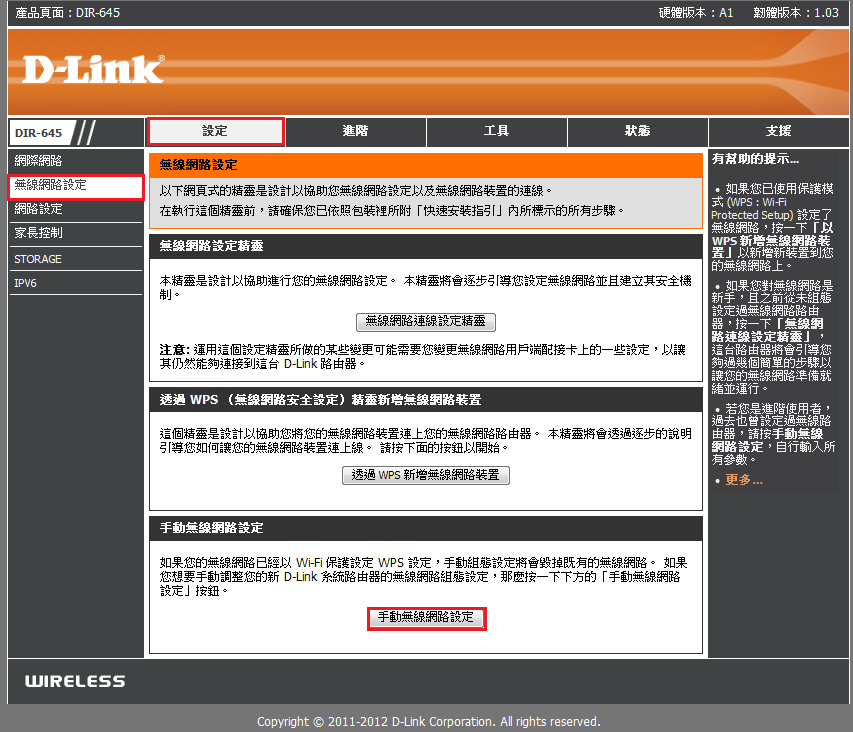Open the 工具 (Tools) tab
The width and height of the screenshot is (853, 732).
(497, 131)
